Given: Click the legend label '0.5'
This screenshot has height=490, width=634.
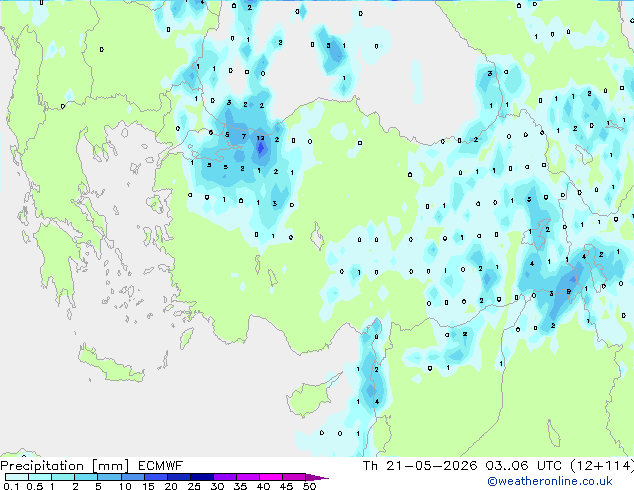Looking at the screenshot, I should coord(34,486).
